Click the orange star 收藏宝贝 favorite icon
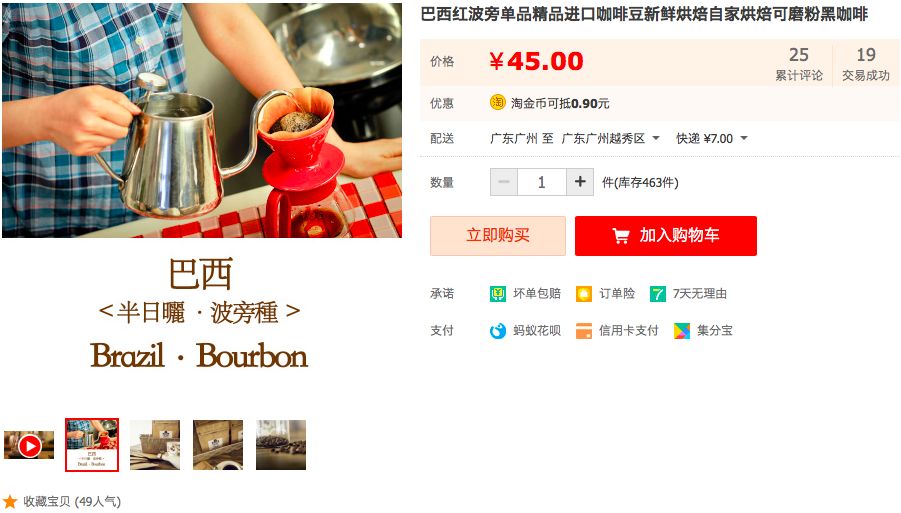The height and width of the screenshot is (513, 901). [10, 501]
